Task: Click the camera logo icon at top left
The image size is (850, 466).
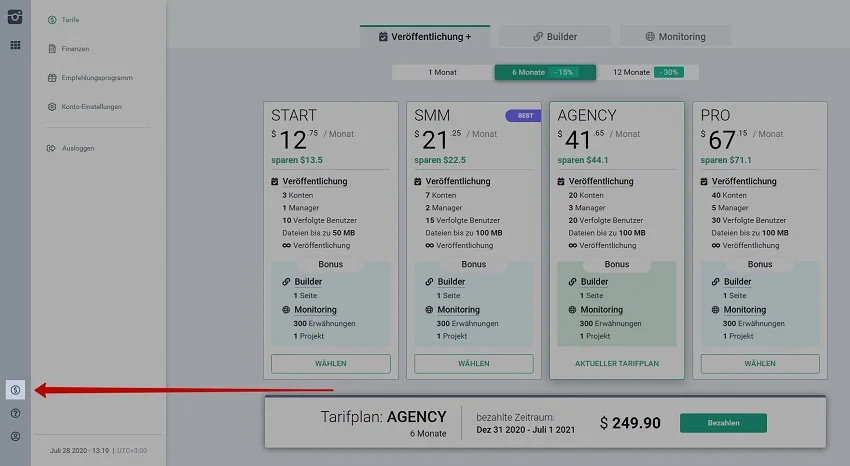Action: 15,17
